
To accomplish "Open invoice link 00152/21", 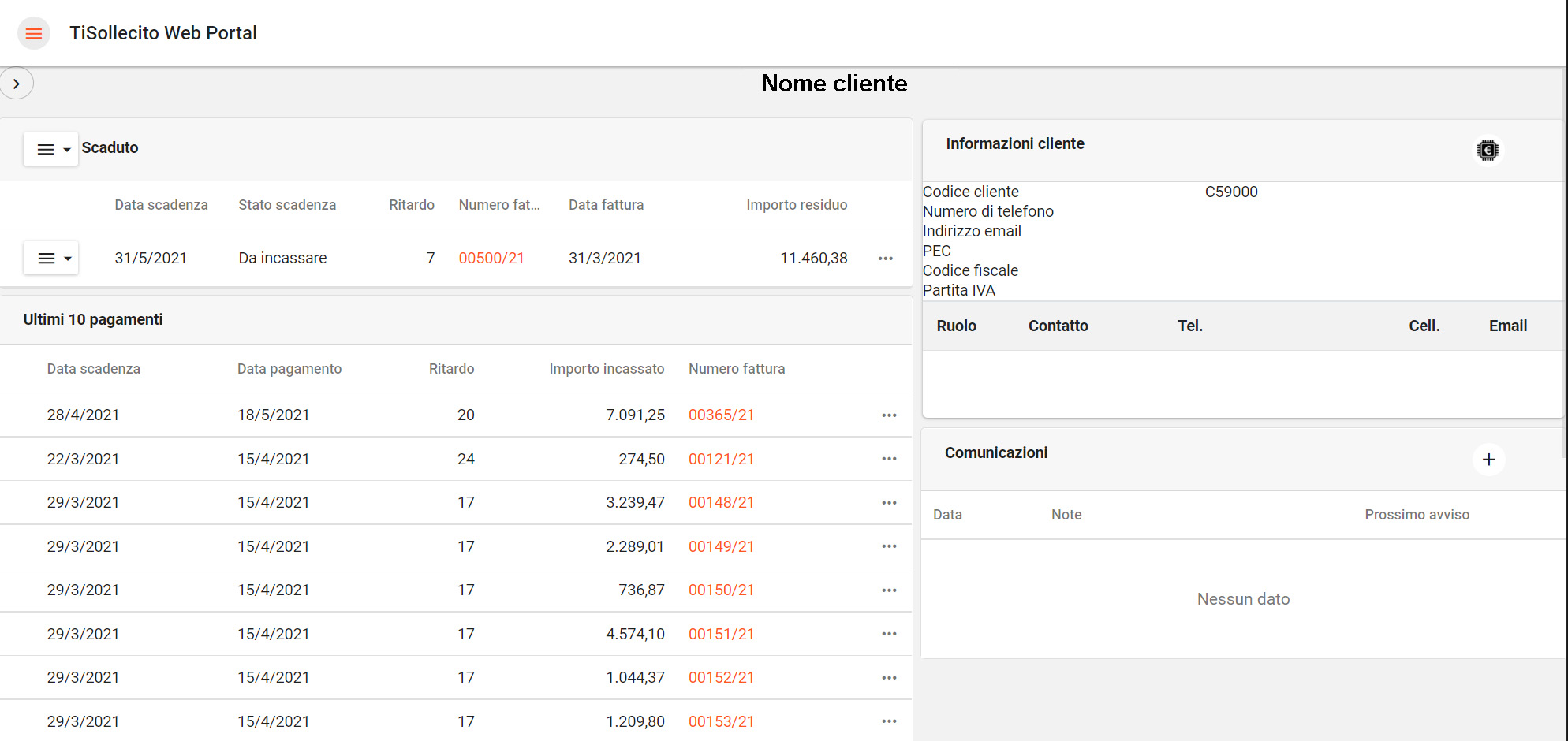I will [x=721, y=677].
